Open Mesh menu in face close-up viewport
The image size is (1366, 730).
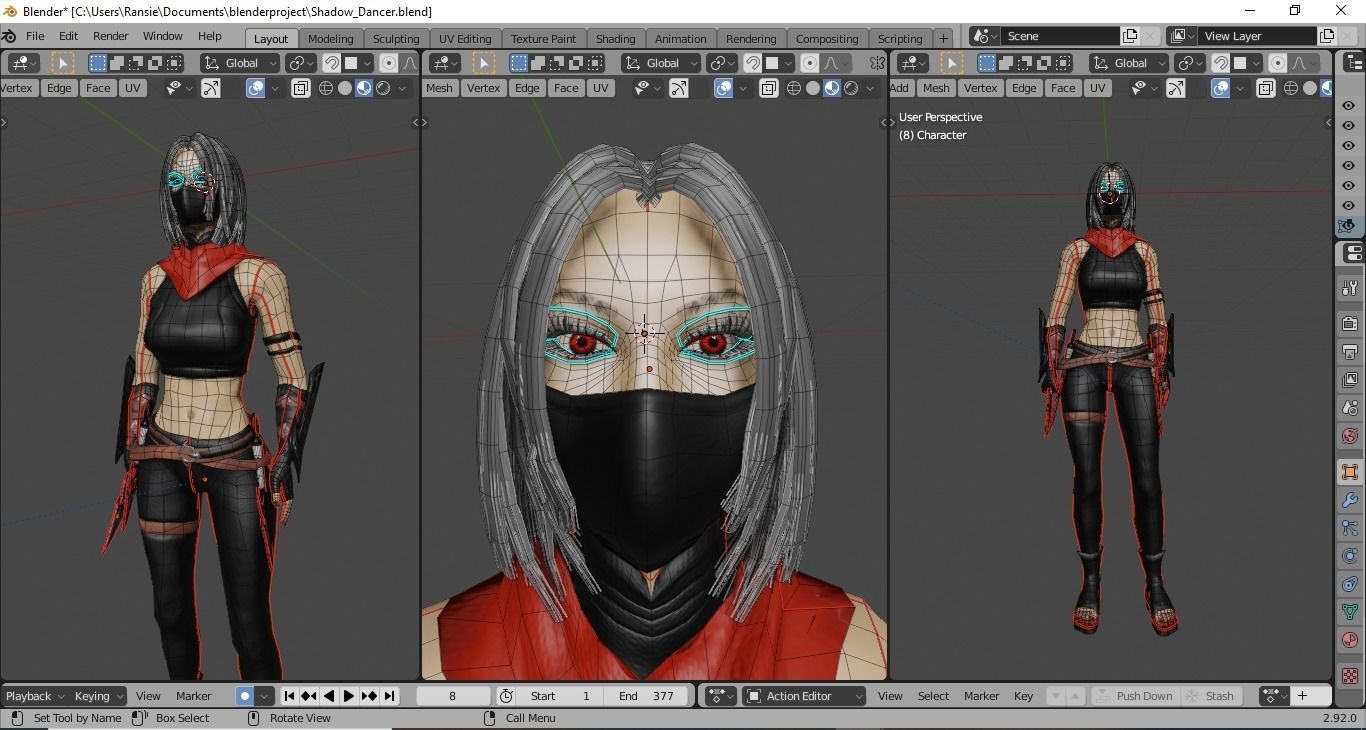439,88
